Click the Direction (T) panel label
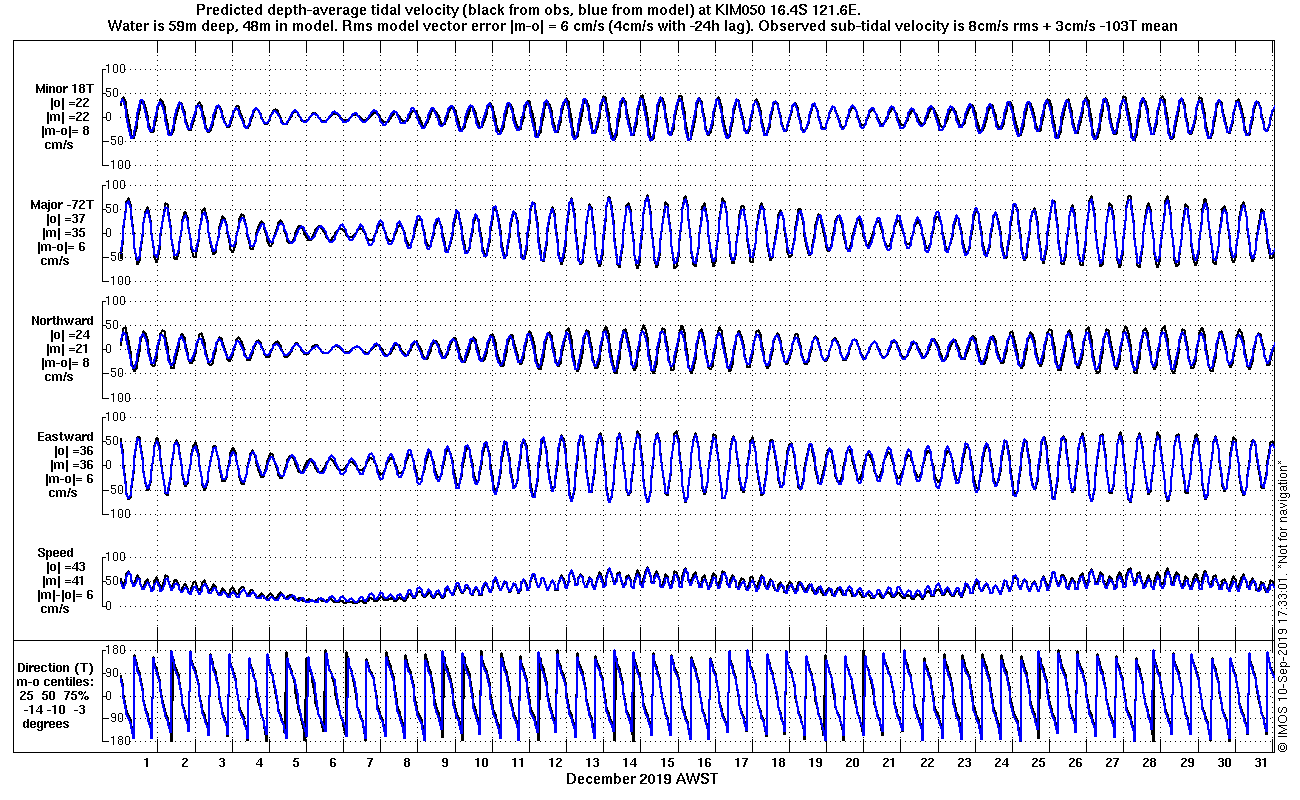Screen dimensions: 1300x800 (57, 667)
